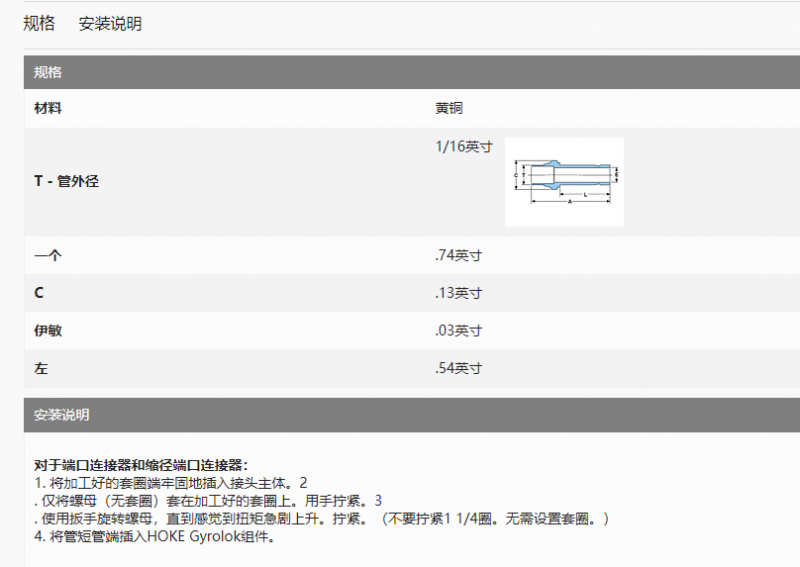This screenshot has height=567, width=800.
Task: Select the 1/16英寸 tube diameter value
Action: 464,146
